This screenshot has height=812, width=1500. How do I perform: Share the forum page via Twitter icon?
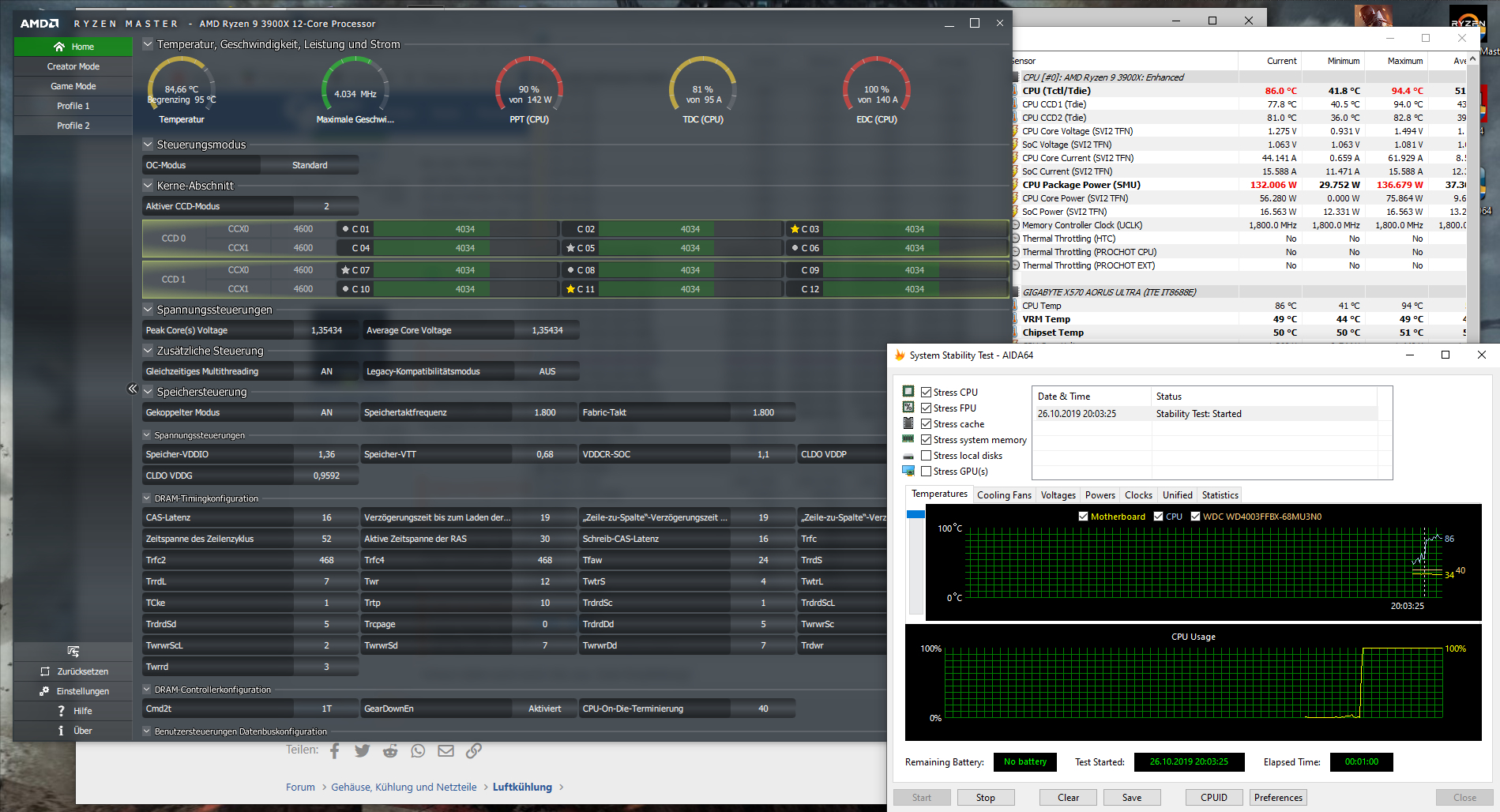363,750
